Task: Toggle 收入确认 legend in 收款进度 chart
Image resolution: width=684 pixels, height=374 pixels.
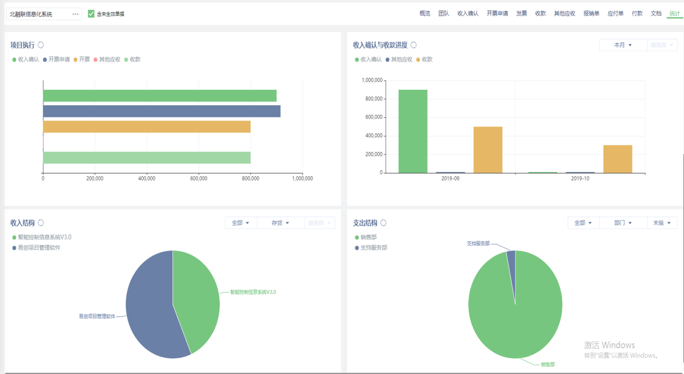Action: click(368, 59)
